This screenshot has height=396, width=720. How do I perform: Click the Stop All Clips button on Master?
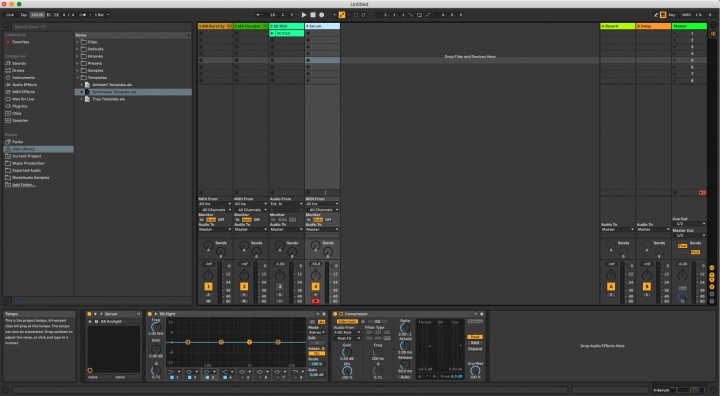[675, 192]
